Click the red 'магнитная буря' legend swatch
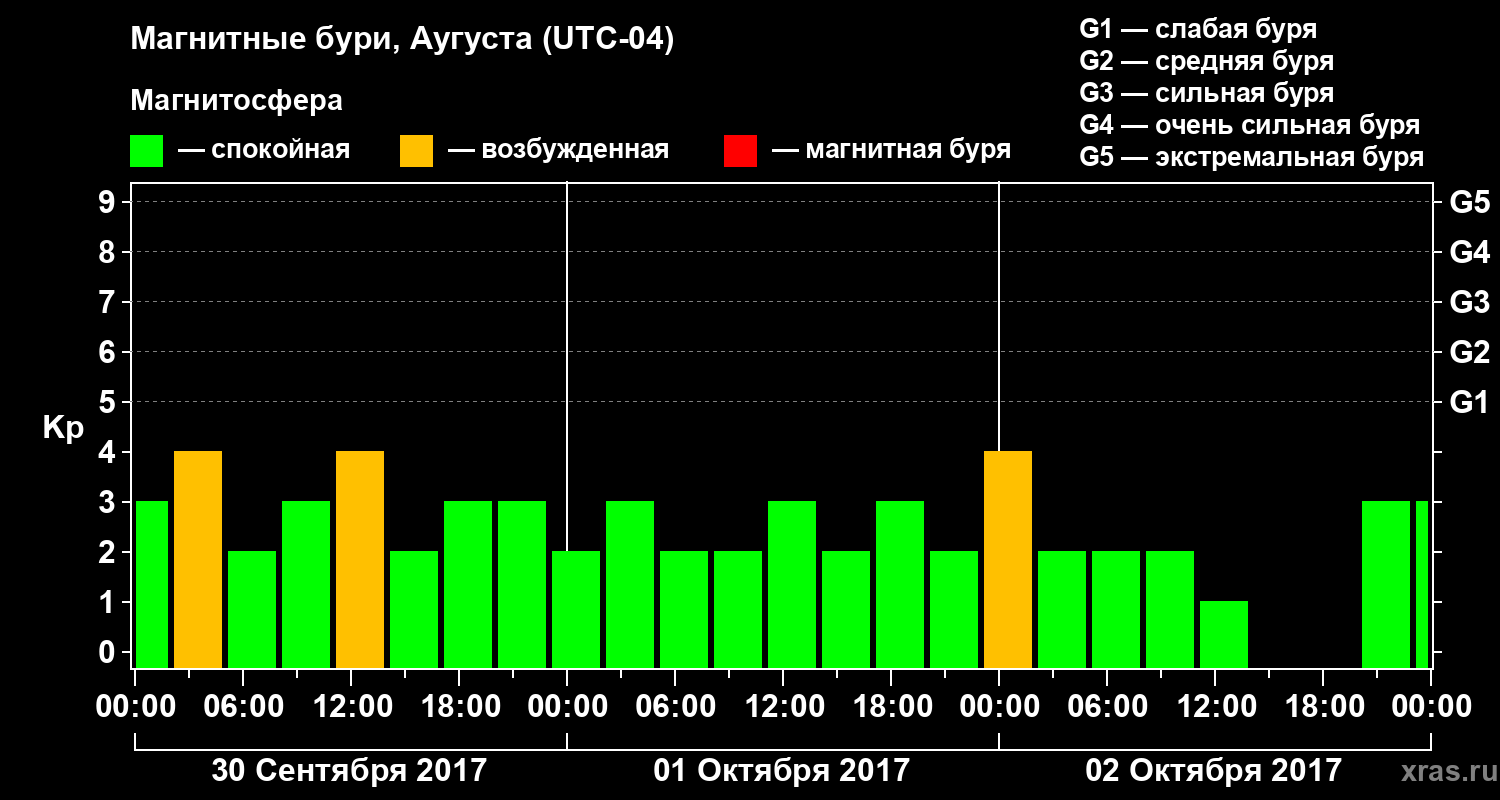 point(741,151)
